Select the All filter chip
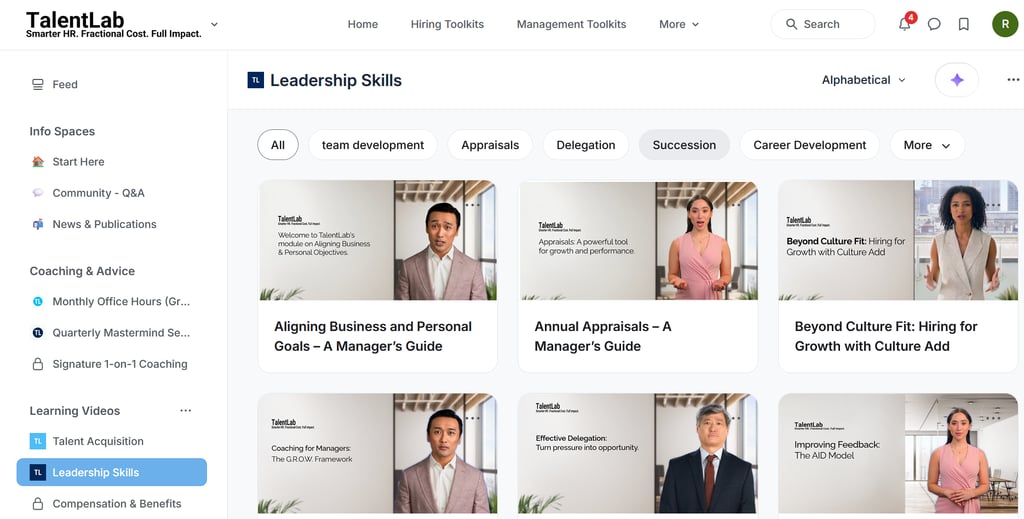The image size is (1024, 519). pos(278,145)
